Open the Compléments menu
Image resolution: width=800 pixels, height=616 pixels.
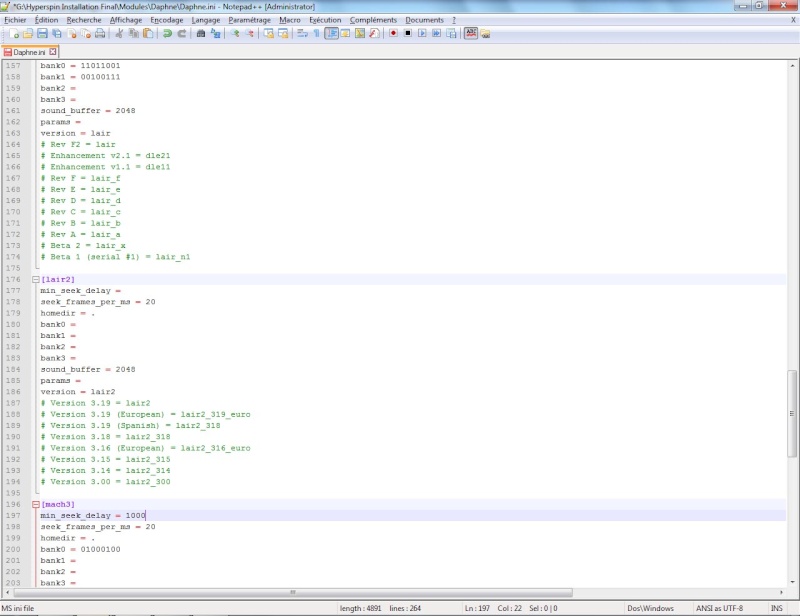(373, 20)
